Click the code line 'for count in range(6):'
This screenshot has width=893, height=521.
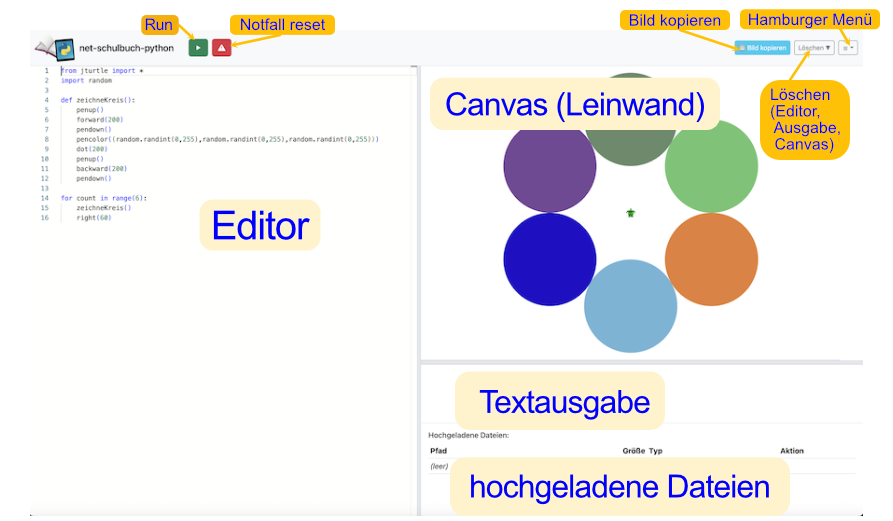coord(104,198)
